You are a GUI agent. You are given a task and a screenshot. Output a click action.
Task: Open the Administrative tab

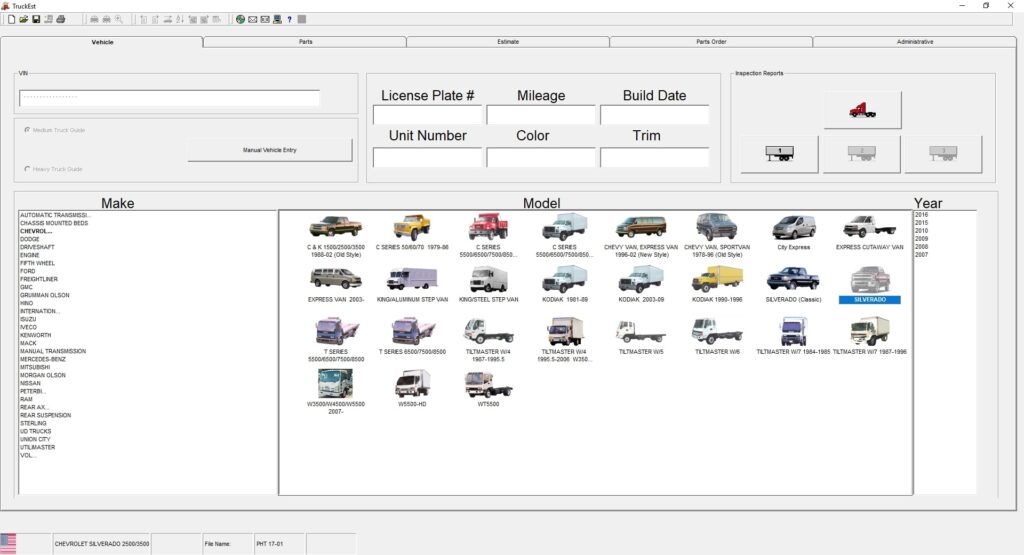tap(914, 42)
